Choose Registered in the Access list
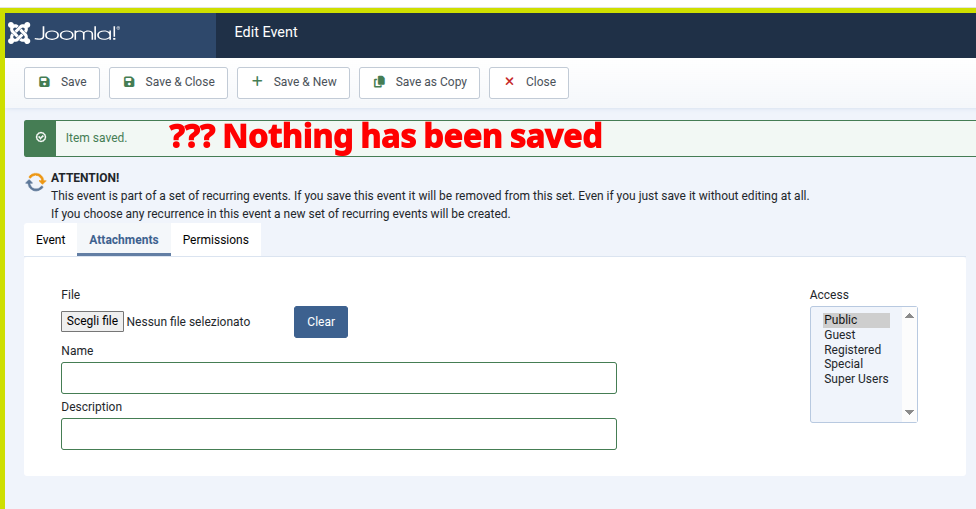This screenshot has width=976, height=509. [x=852, y=350]
